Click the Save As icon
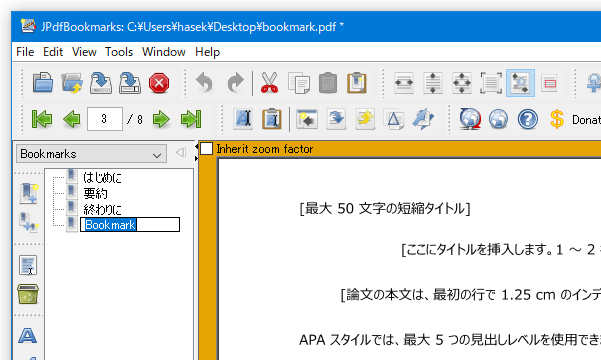The image size is (601, 360). click(130, 83)
